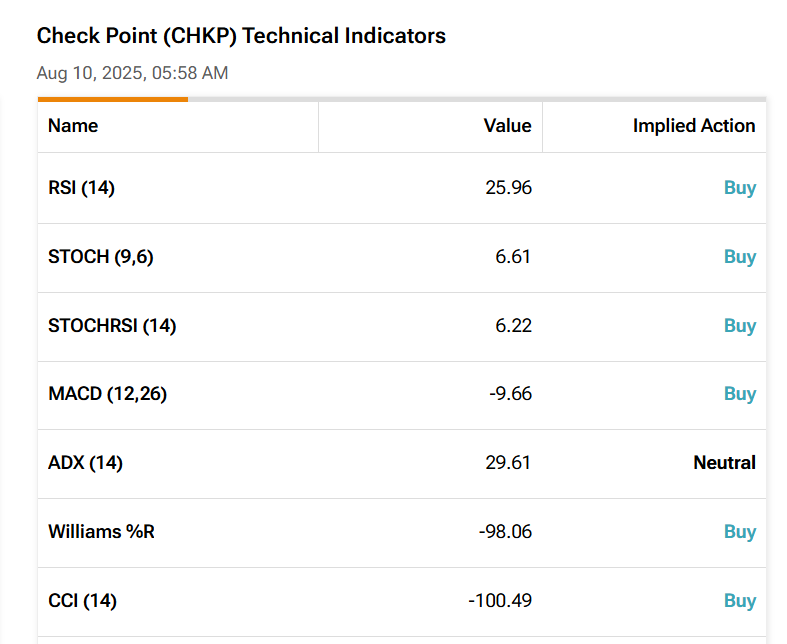Click the CCI (14) indicator name
This screenshot has height=644, width=787.
tap(82, 601)
